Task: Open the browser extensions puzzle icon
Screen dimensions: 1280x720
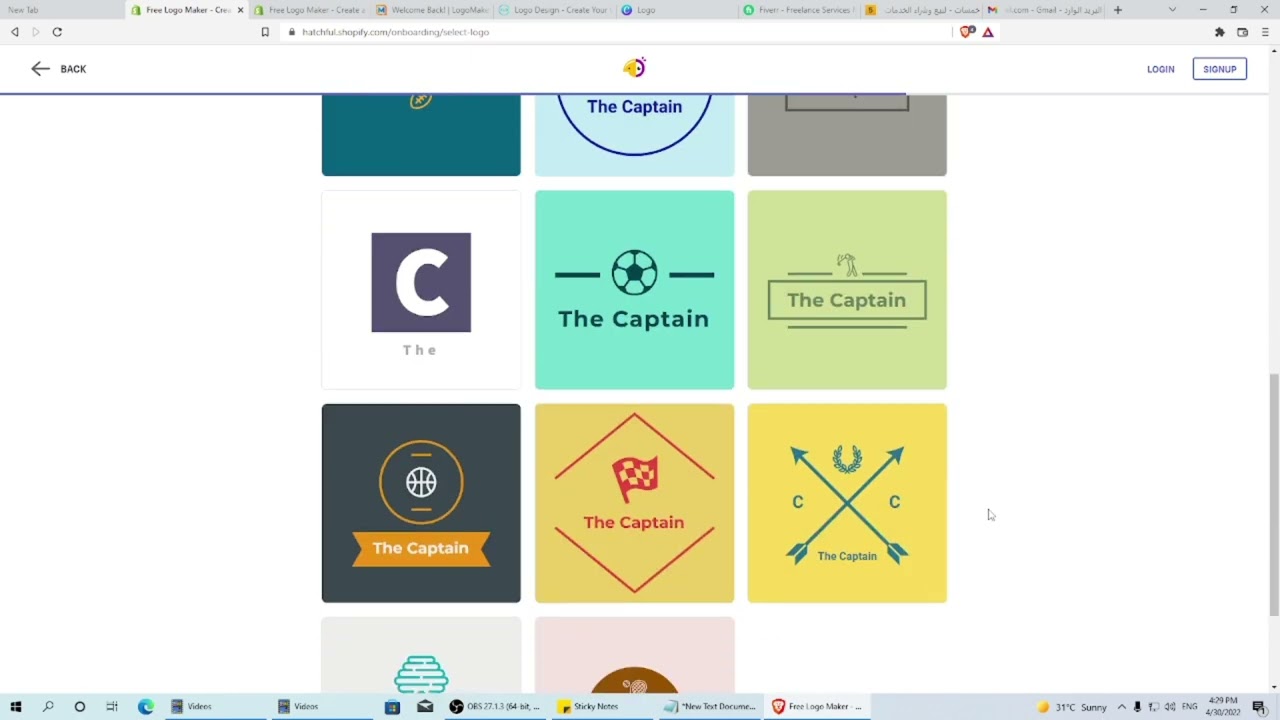Action: [1219, 32]
